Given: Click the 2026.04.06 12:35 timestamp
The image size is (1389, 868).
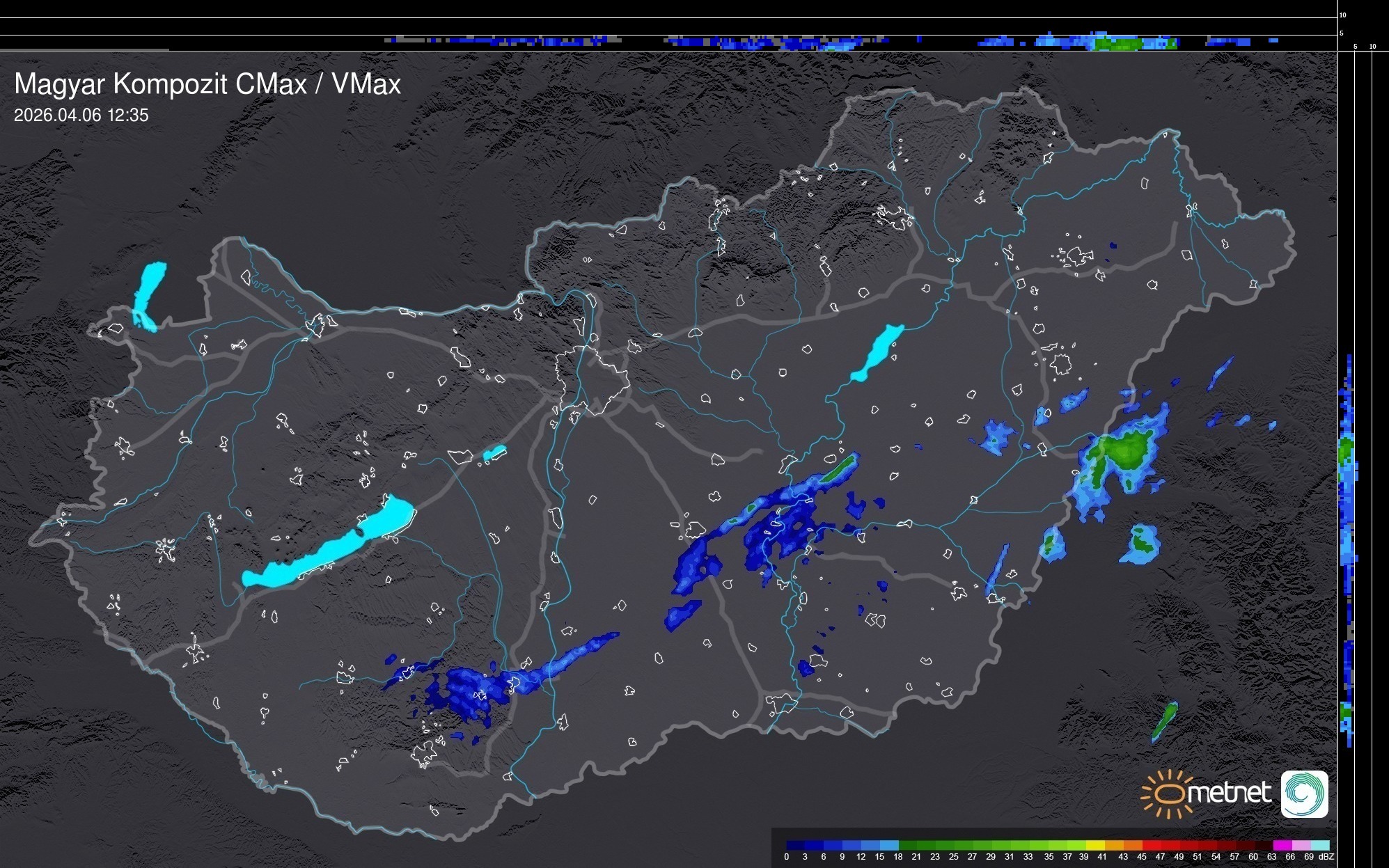Looking at the screenshot, I should click(81, 116).
